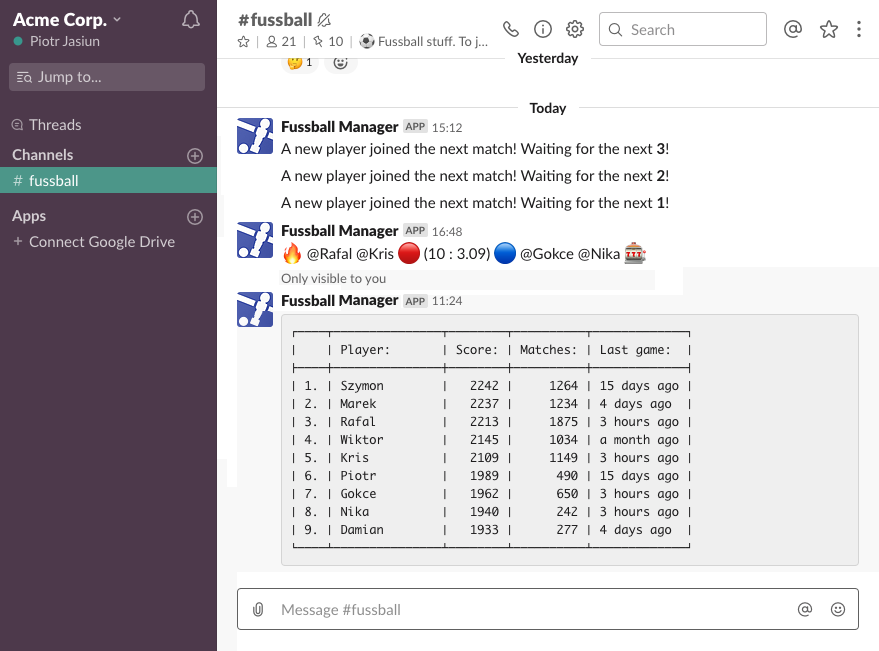Select the fussball channel in sidebar
This screenshot has width=879, height=651.
point(108,181)
